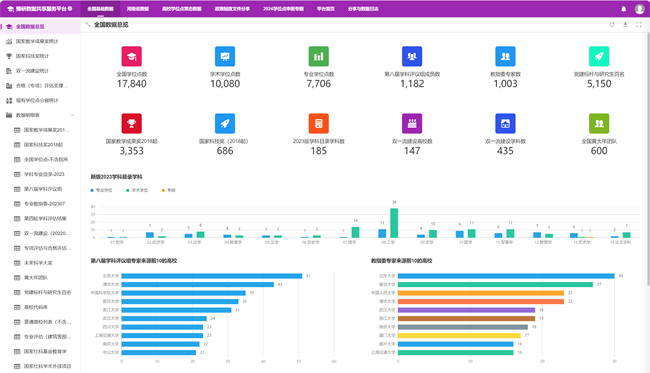Open the 高校学位点常态数据 top tab
The image size is (650, 373).
182,9
